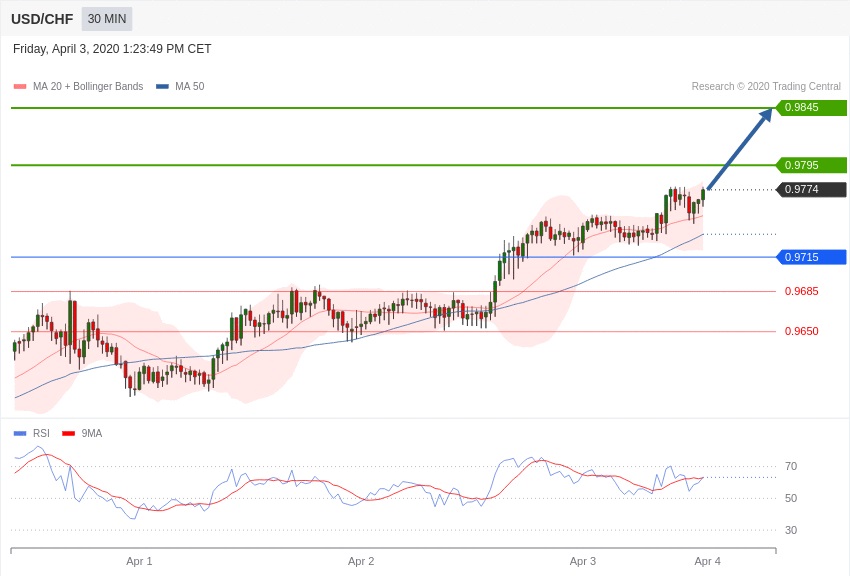Select the MA 20 + Bollinger Bands legend label
The height and width of the screenshot is (576, 850).
click(88, 86)
